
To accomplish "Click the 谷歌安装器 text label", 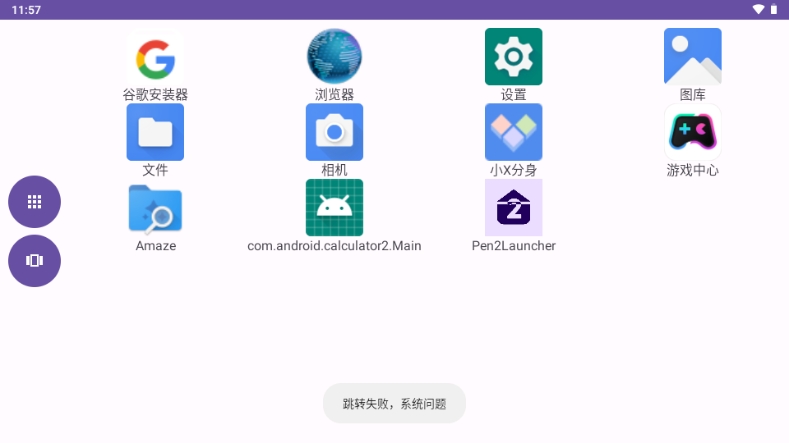I will coord(155,95).
